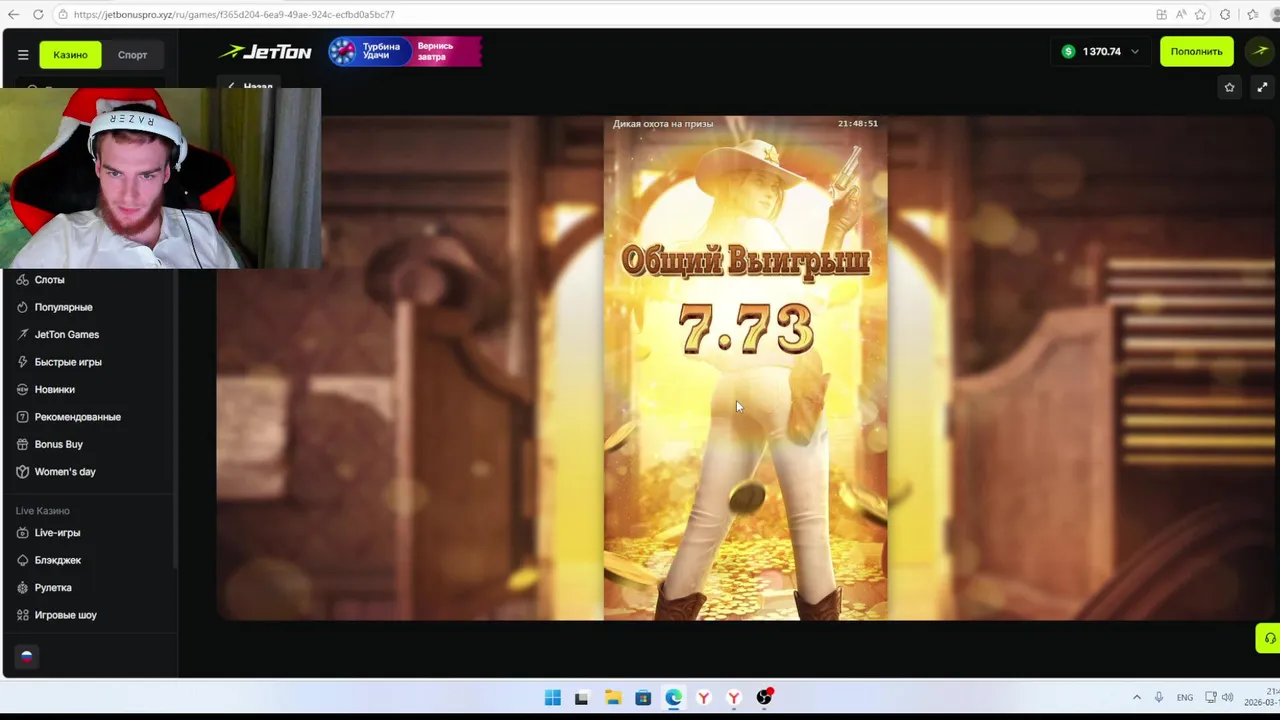Show hidden system tray icons
This screenshot has height=720, width=1280.
click(x=1136, y=698)
